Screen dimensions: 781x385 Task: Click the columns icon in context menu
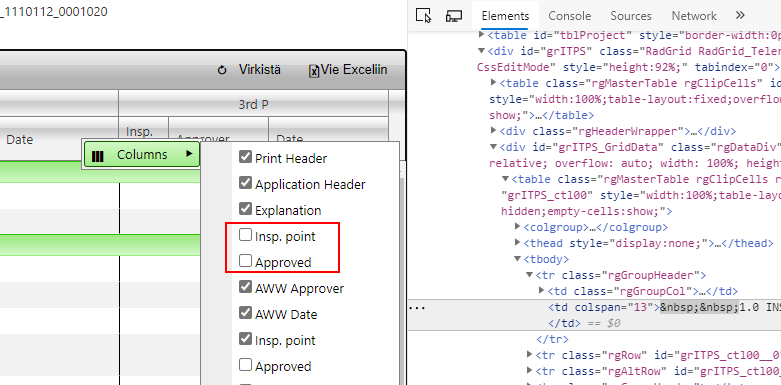[98, 156]
